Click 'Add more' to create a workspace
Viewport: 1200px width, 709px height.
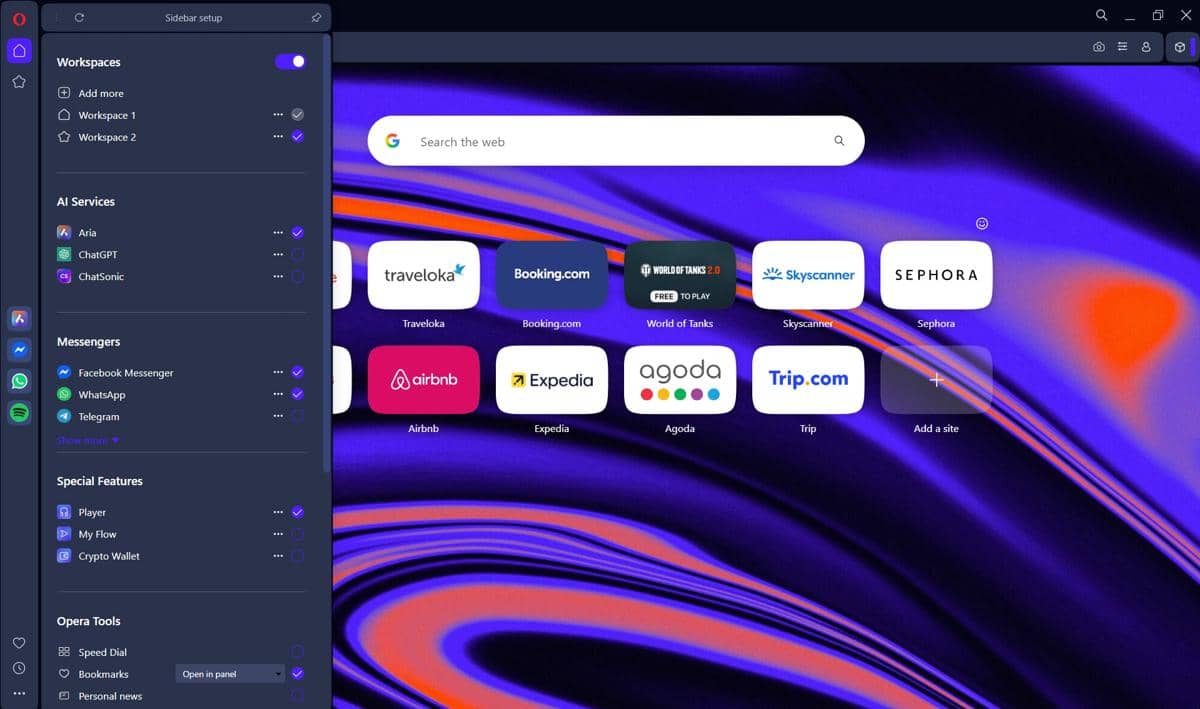pos(100,92)
